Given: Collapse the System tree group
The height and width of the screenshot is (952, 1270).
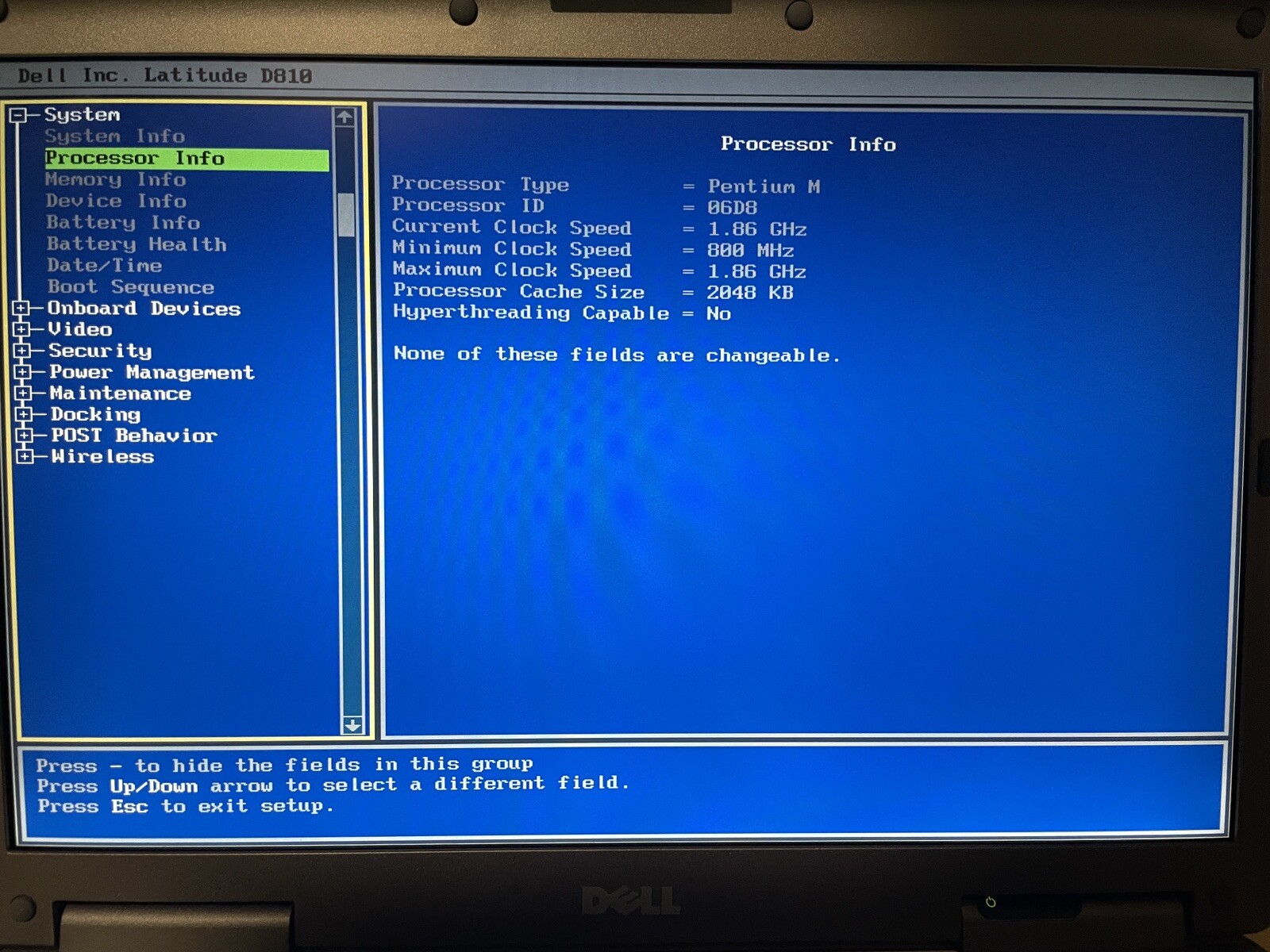Looking at the screenshot, I should click(x=18, y=116).
